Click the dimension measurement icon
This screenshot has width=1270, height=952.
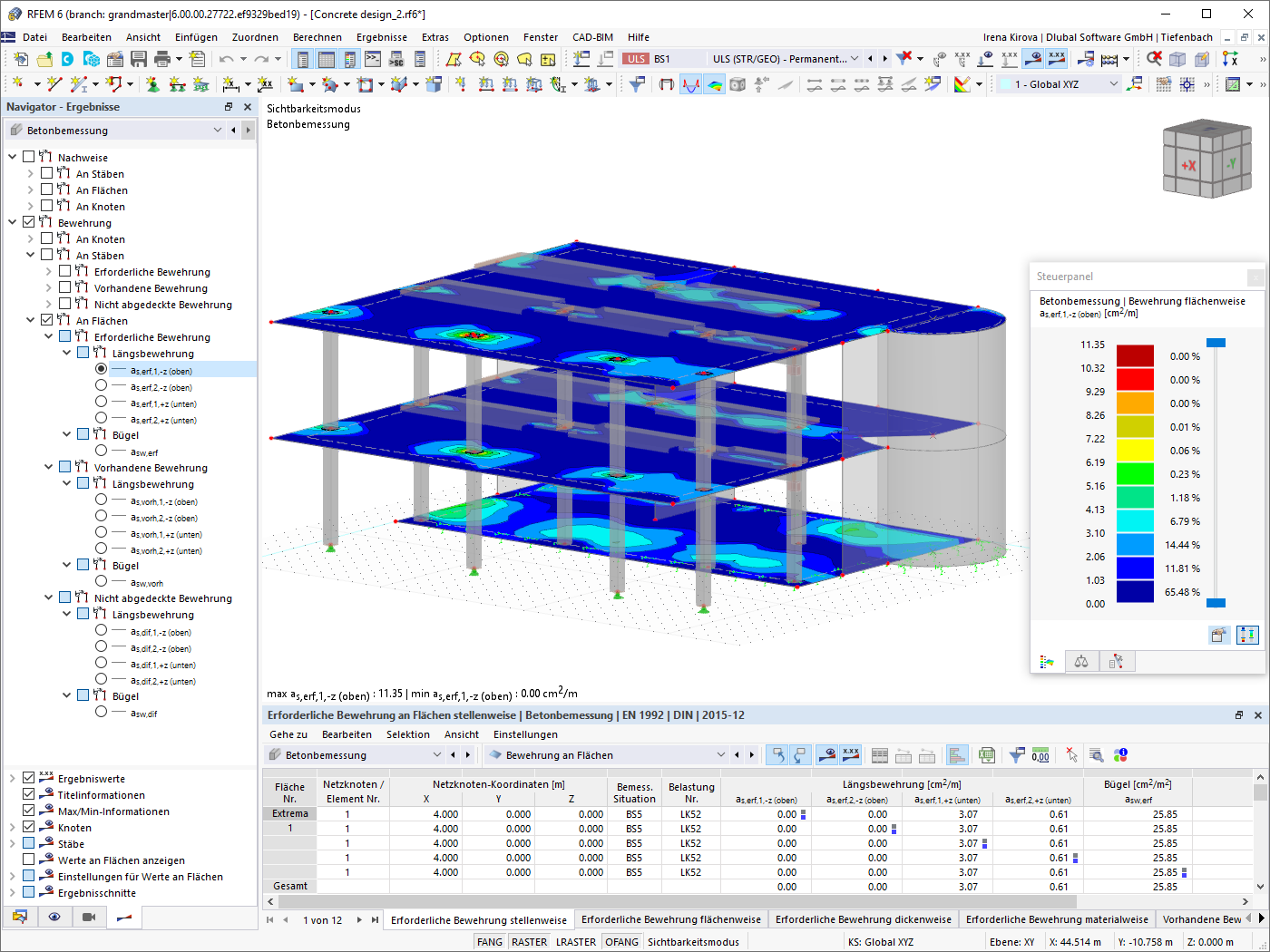point(231,84)
